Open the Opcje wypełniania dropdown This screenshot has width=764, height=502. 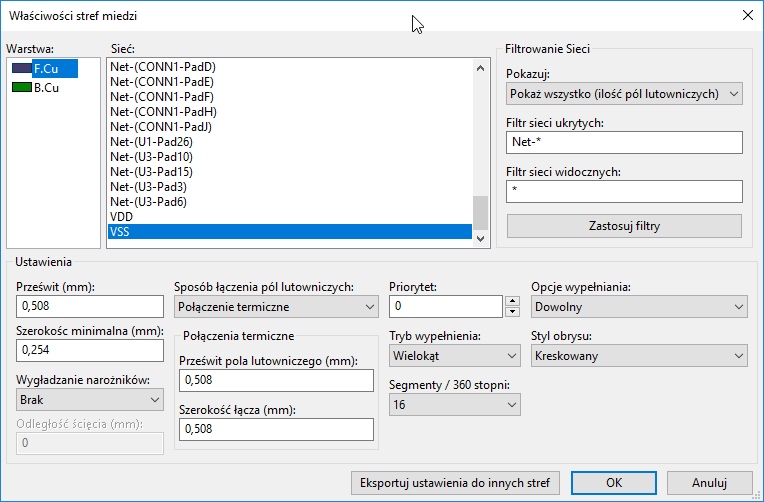click(x=639, y=306)
